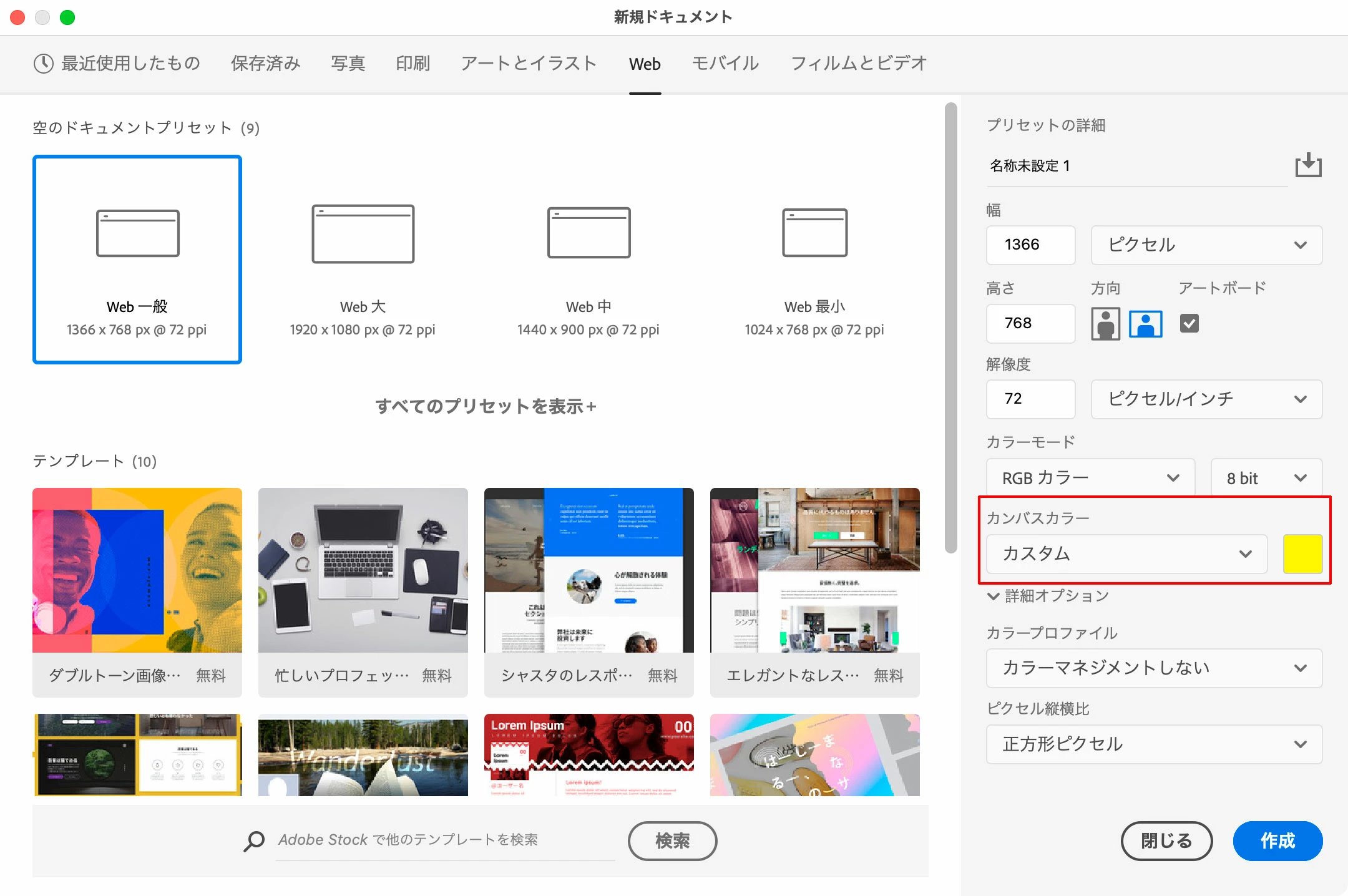Open the RGB カラー mode dropdown
Image resolution: width=1348 pixels, height=896 pixels.
coord(1090,478)
